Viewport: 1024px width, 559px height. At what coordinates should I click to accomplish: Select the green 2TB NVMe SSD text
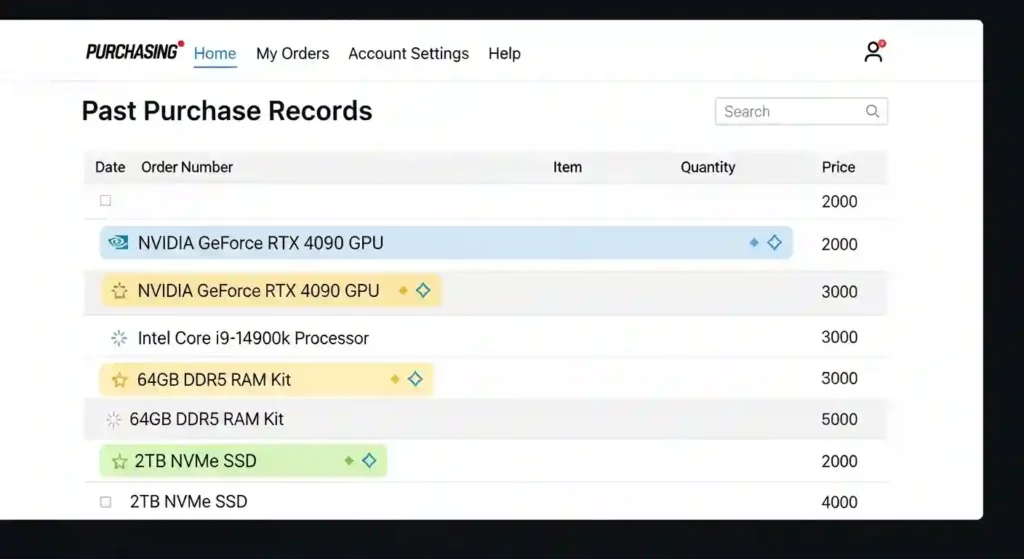(195, 461)
